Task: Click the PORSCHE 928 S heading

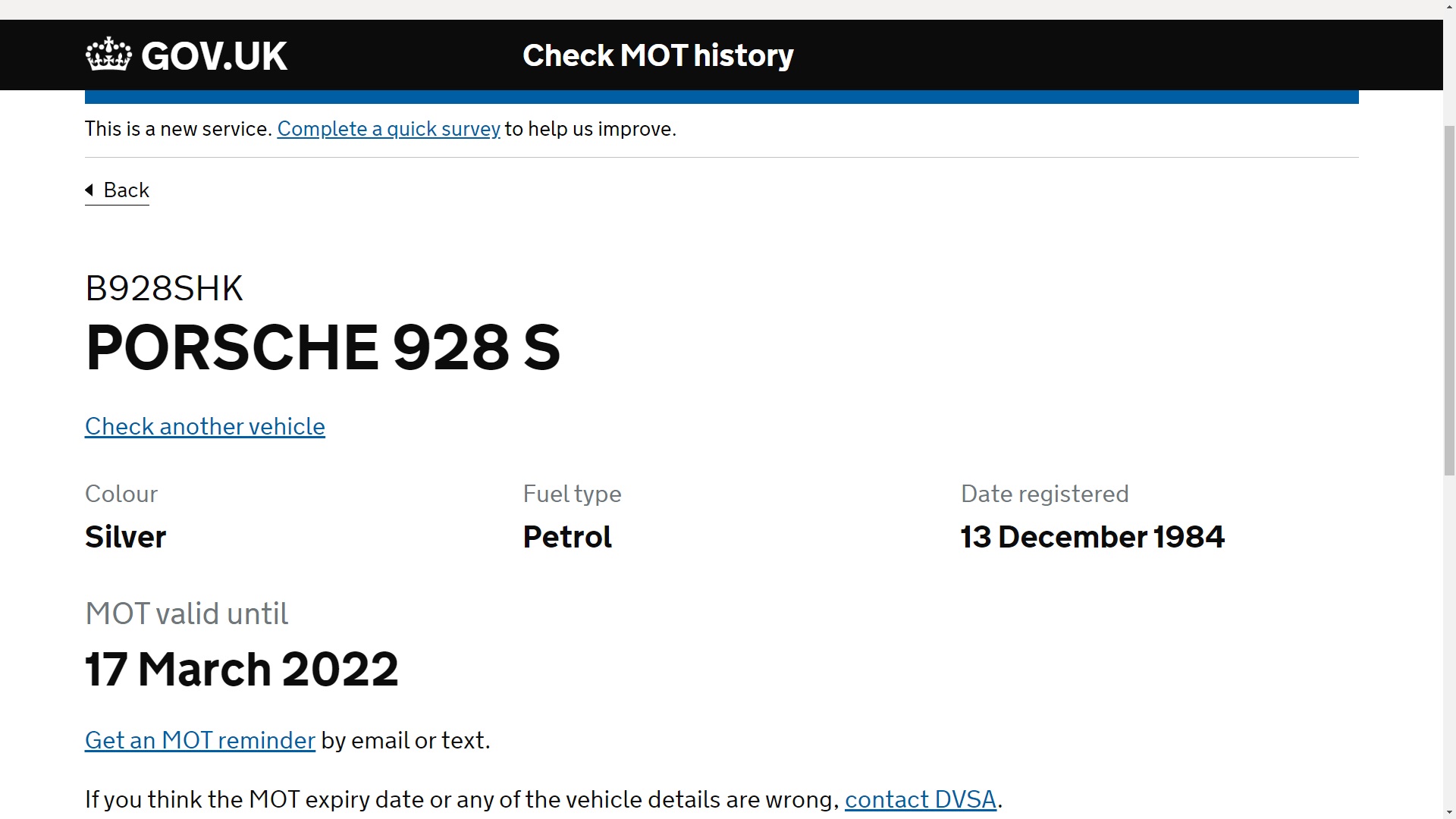Action: coord(323,347)
